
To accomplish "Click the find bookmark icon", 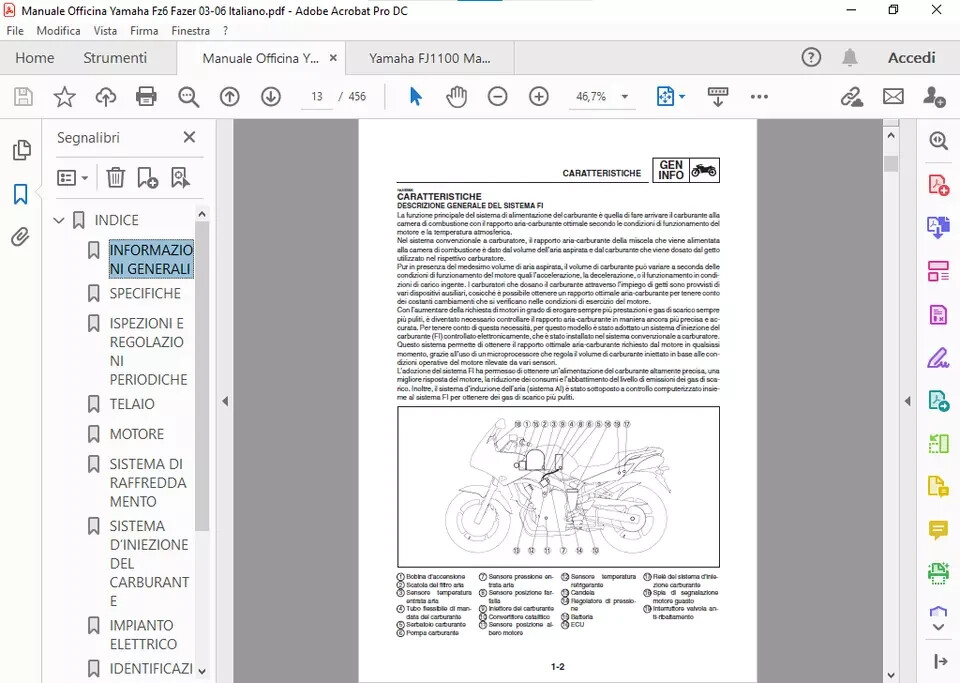I will [x=180, y=178].
